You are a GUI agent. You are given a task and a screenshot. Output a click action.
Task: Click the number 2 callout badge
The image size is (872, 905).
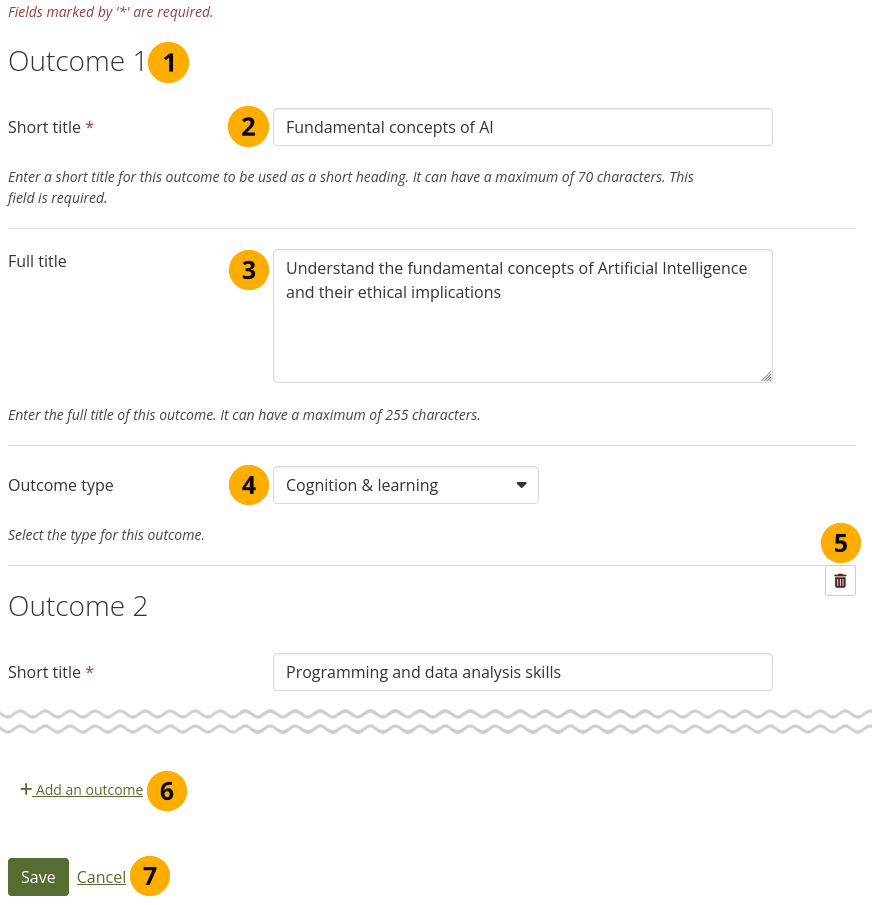[x=249, y=126]
